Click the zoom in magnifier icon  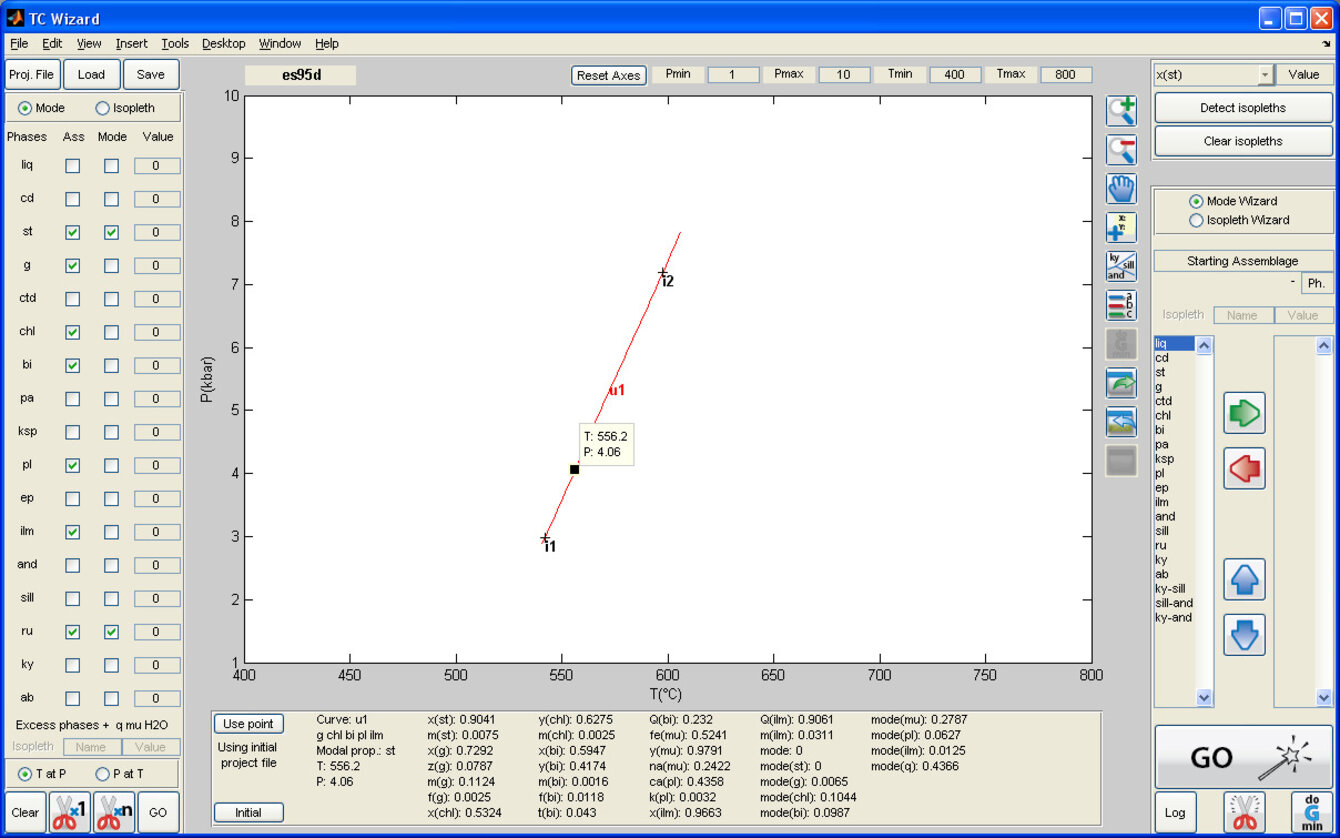1121,111
